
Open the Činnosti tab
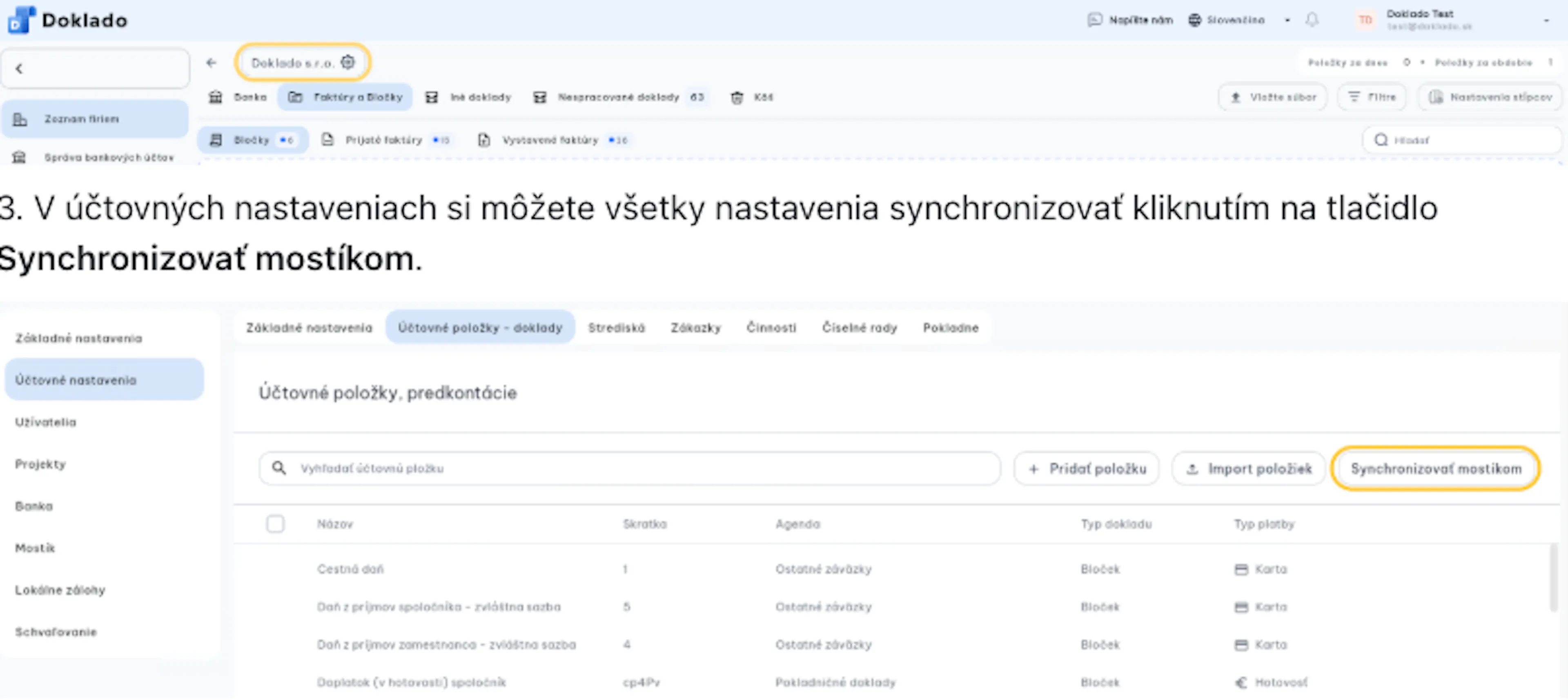(x=771, y=327)
